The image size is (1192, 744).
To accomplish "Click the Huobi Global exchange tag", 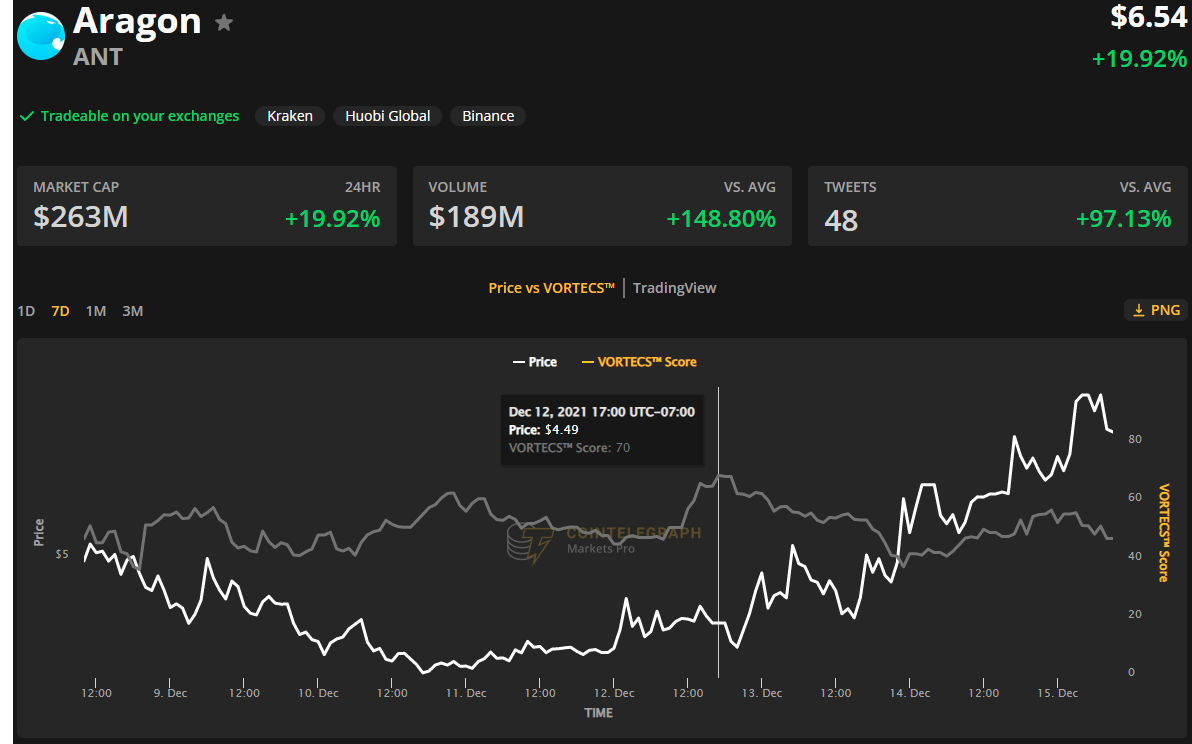I will point(387,116).
